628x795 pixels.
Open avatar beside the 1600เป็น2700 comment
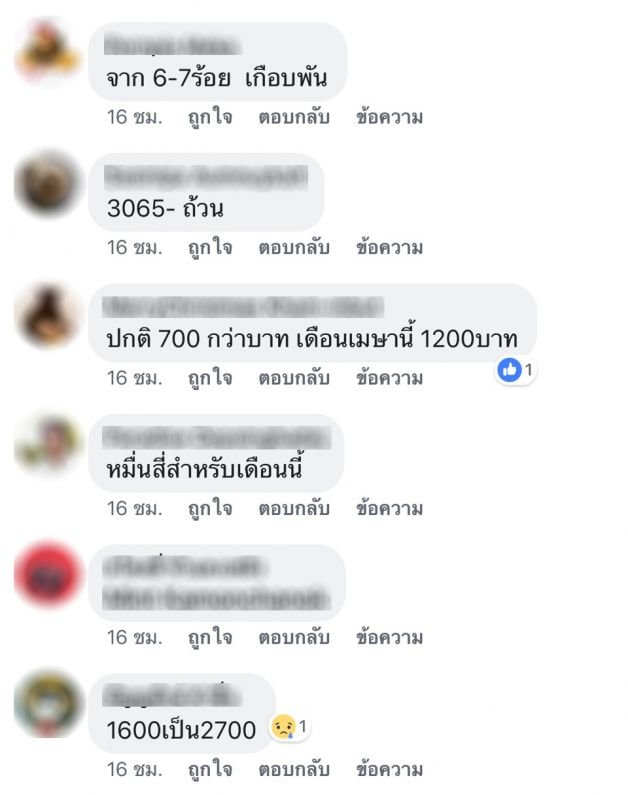(48, 705)
